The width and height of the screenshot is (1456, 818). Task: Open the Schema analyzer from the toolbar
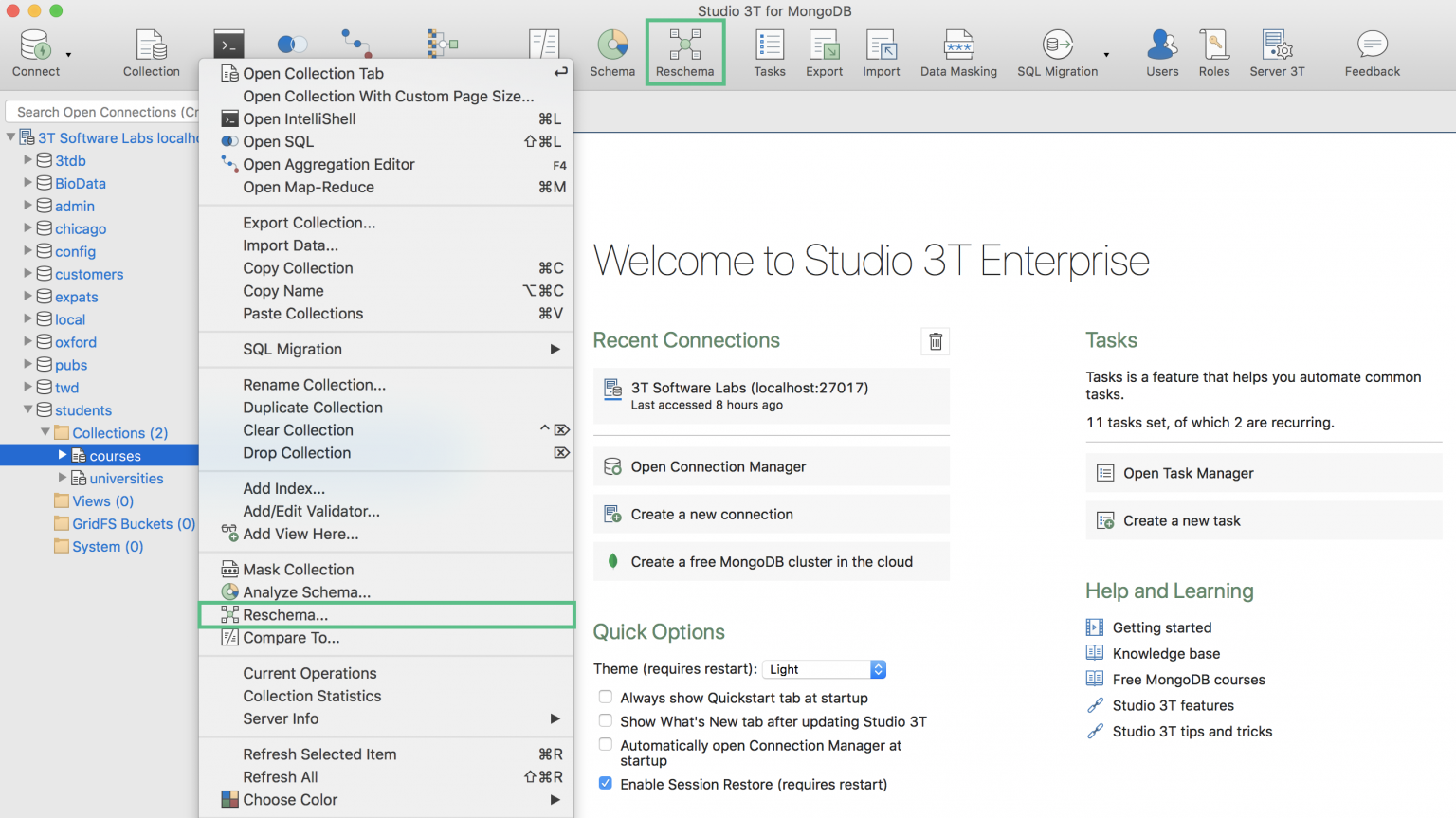coord(611,51)
